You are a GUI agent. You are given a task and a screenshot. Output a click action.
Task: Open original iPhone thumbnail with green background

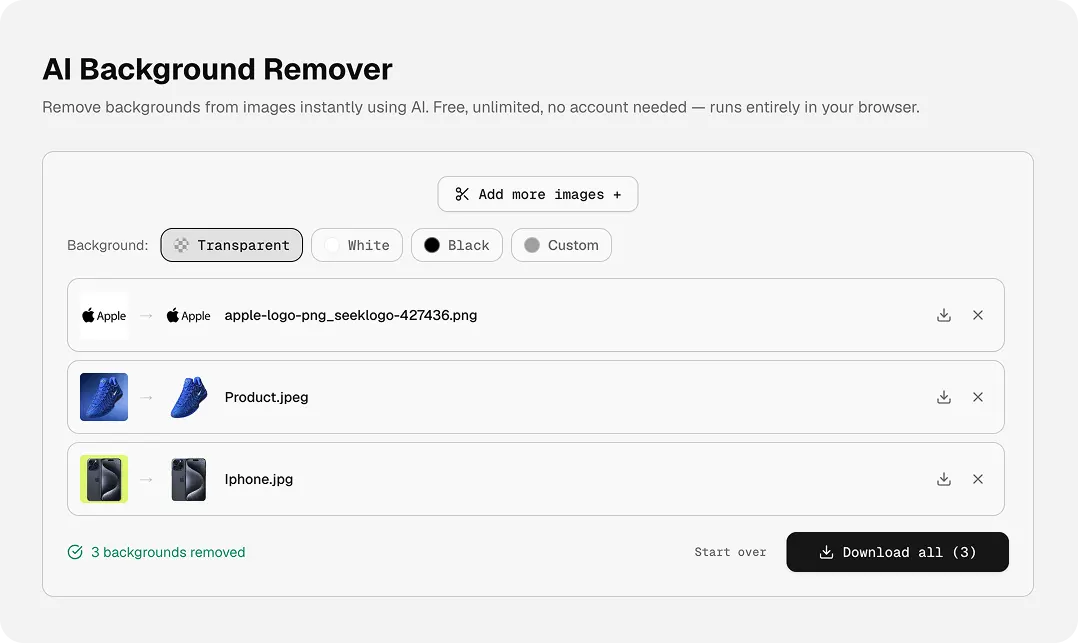click(x=104, y=479)
